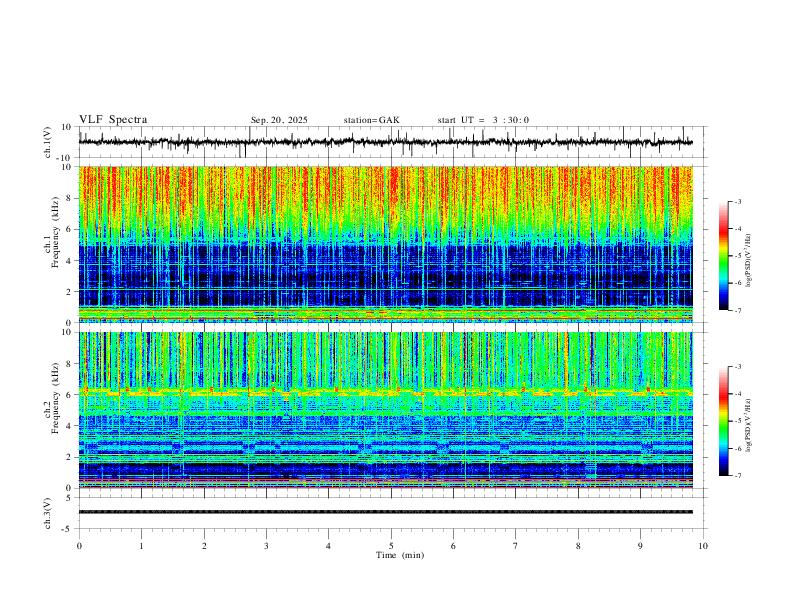Click the time axis tick label "7"
The width and height of the screenshot is (792, 612).
(516, 546)
